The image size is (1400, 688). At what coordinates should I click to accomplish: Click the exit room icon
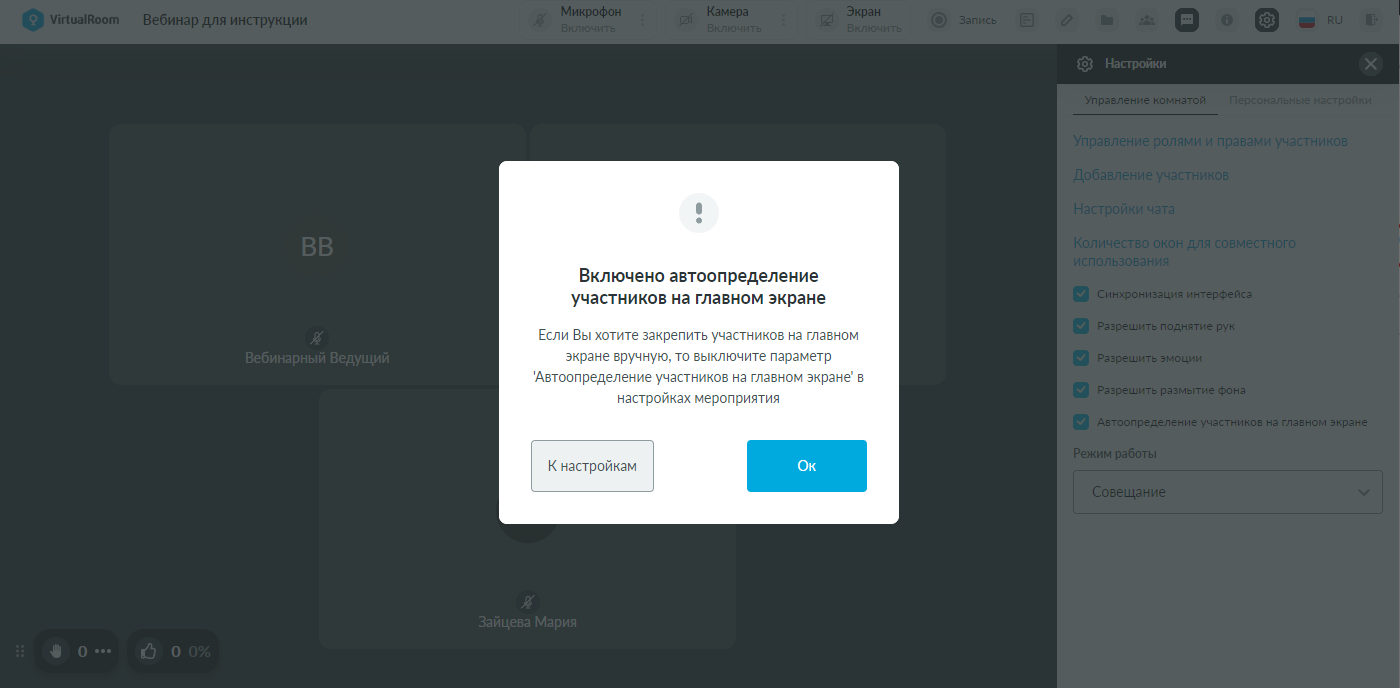(x=1371, y=20)
